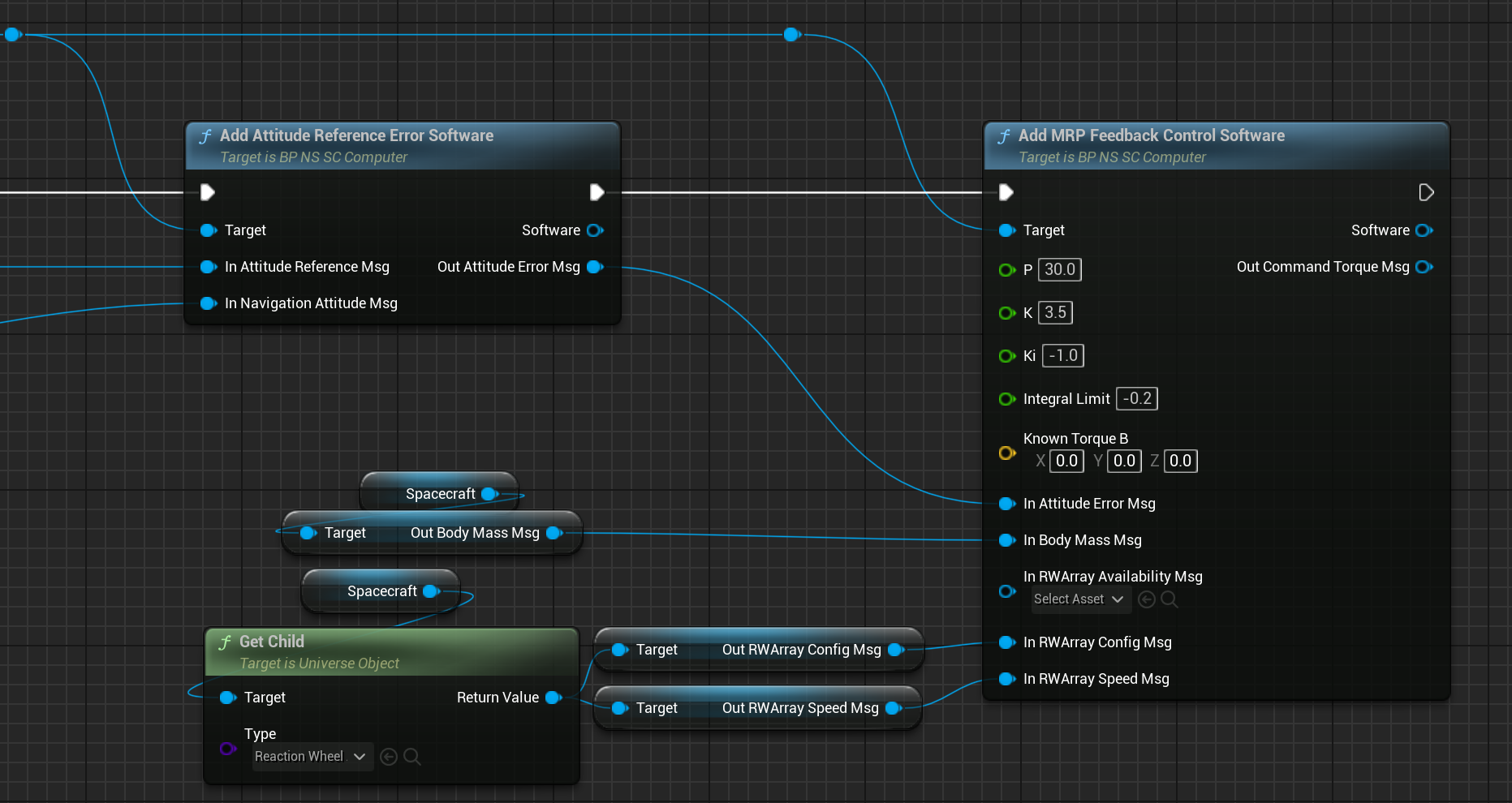
Task: Select the Add MRP Feedback Control Software node title
Action: click(1151, 135)
